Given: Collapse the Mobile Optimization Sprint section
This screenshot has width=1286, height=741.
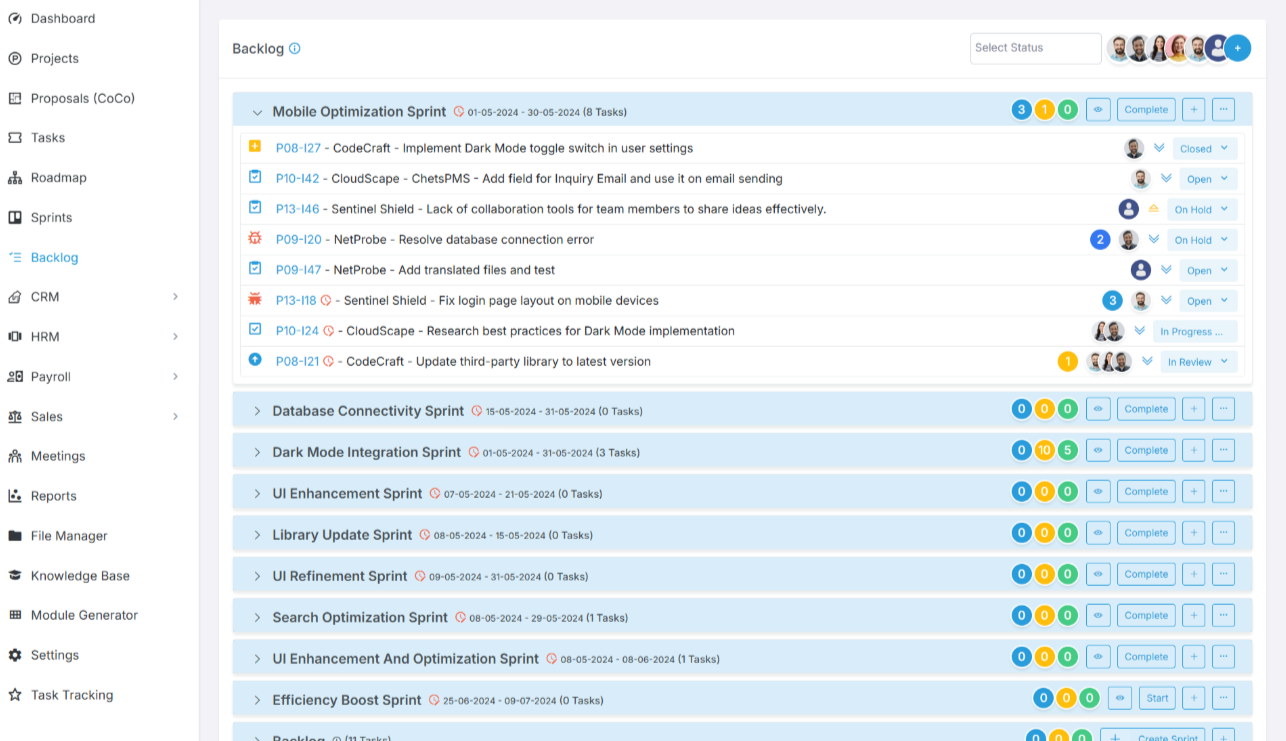Looking at the screenshot, I should 257,113.
